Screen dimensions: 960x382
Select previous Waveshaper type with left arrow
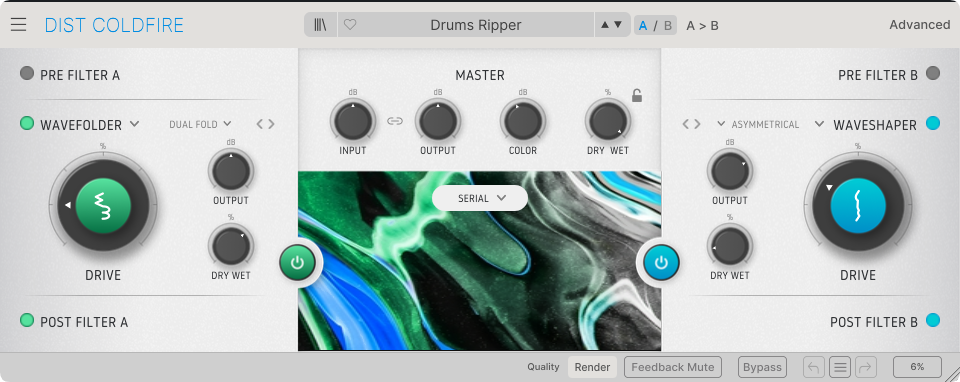(x=686, y=124)
